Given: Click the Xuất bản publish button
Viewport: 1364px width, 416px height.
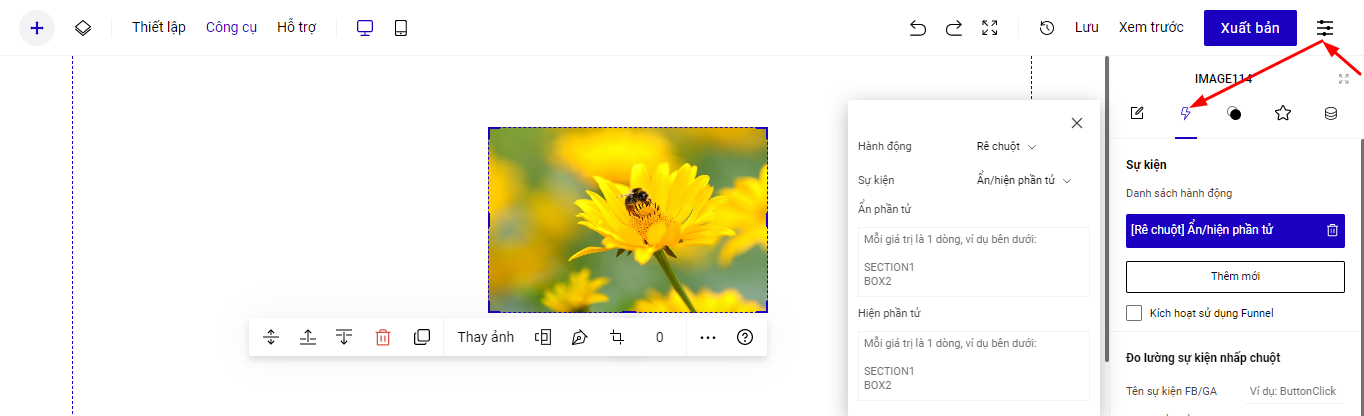Looking at the screenshot, I should pyautogui.click(x=1249, y=28).
